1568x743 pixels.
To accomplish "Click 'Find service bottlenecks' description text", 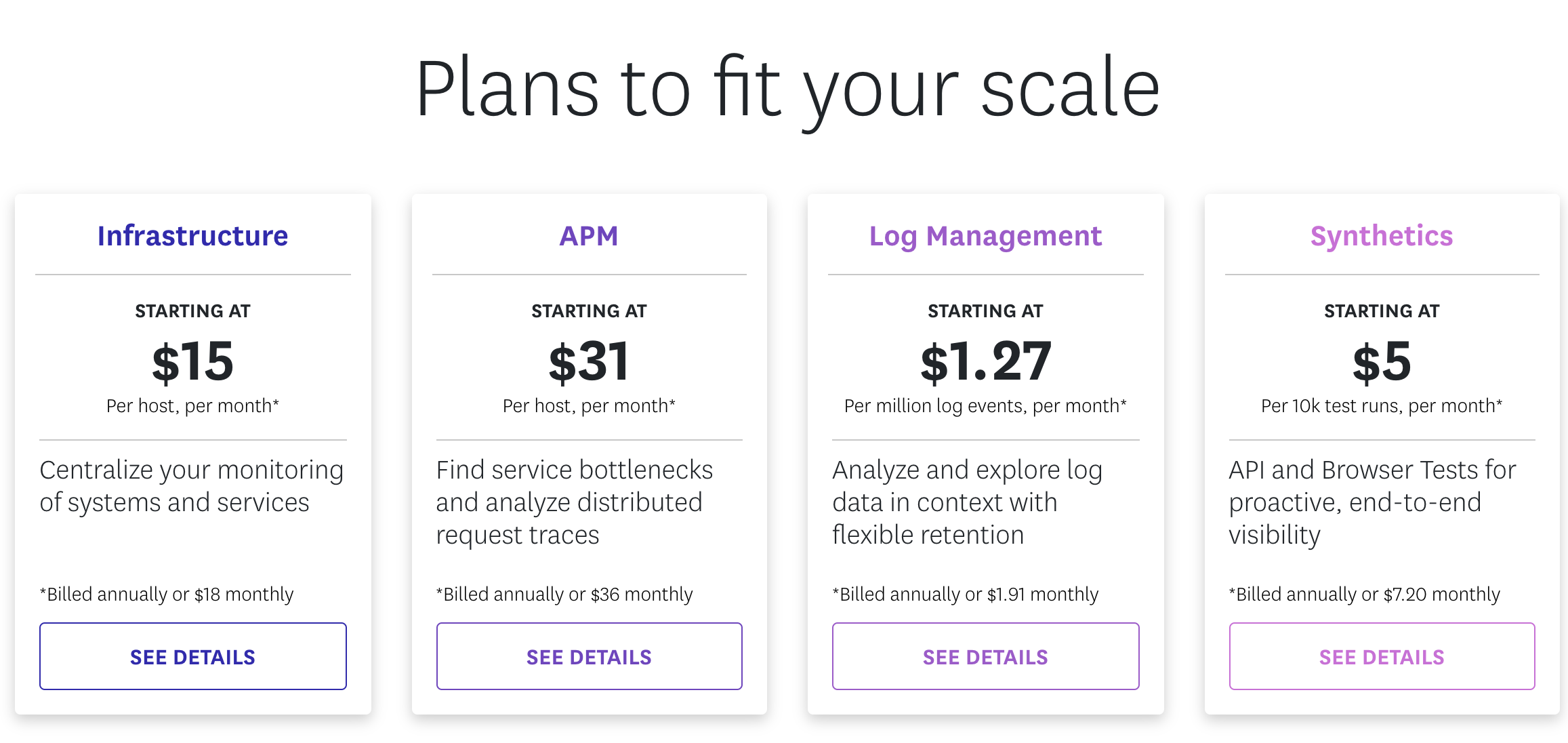I will [x=575, y=502].
